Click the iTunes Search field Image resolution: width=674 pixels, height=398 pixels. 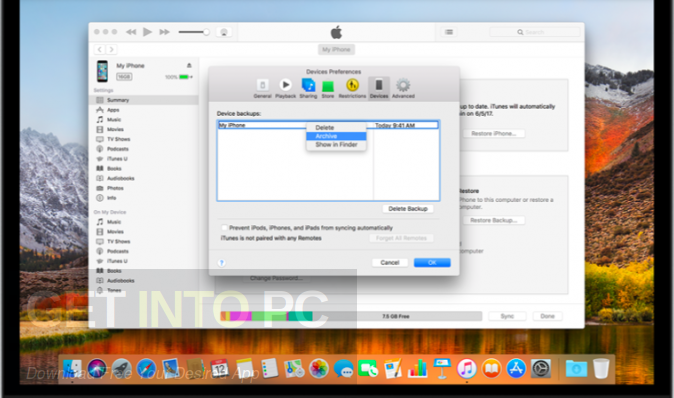pyautogui.click(x=535, y=32)
